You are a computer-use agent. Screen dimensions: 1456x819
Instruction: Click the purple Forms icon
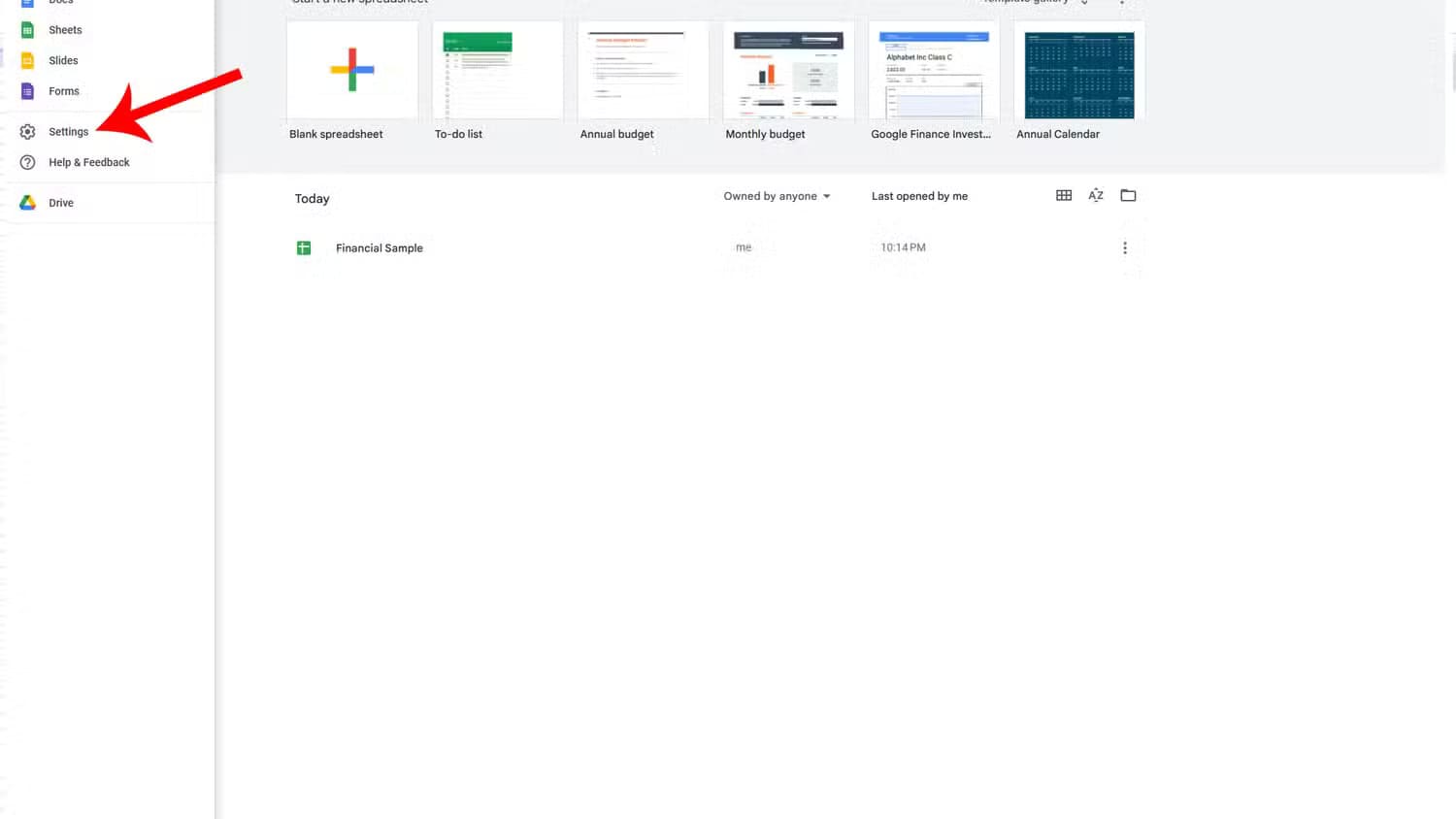pyautogui.click(x=27, y=91)
